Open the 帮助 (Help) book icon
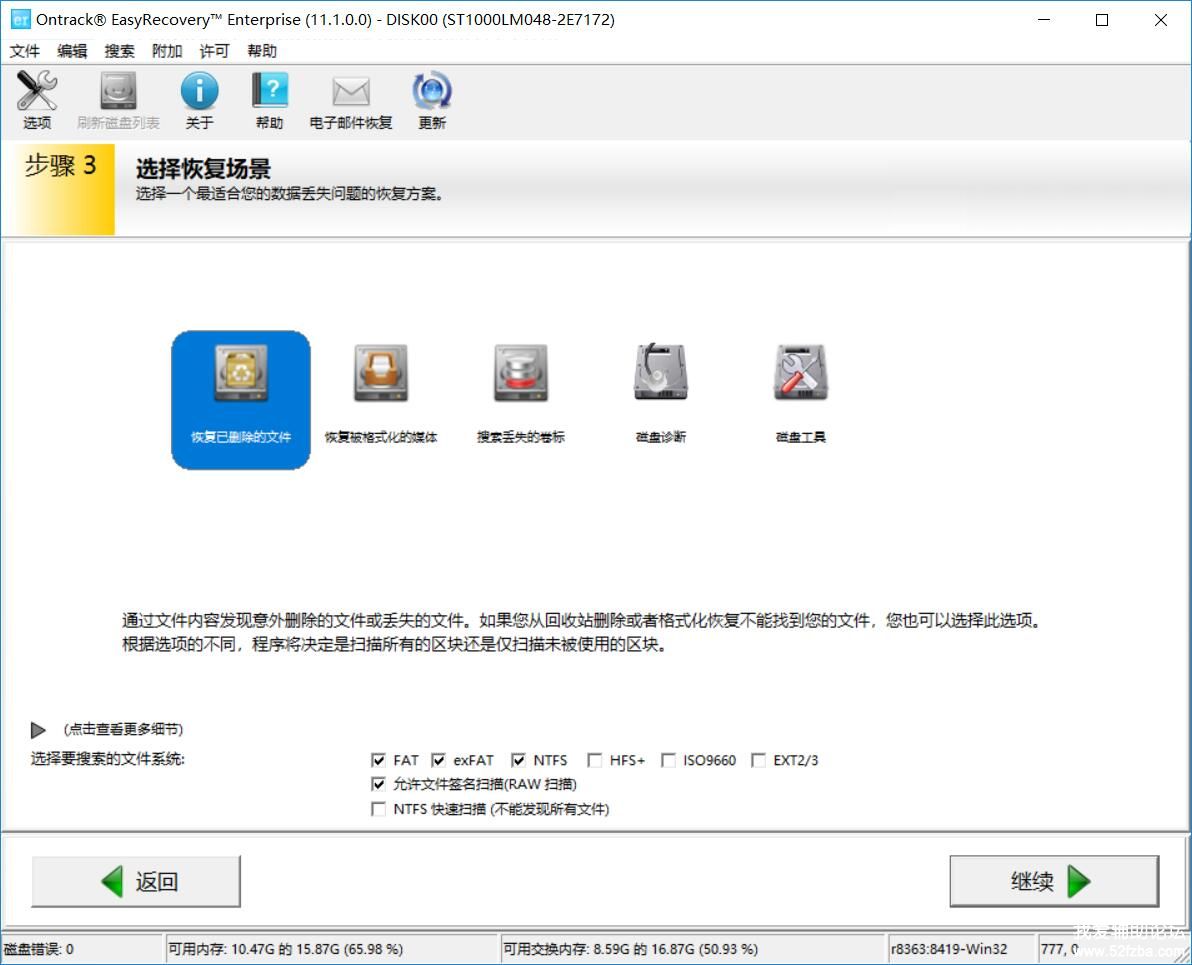Screen dimensions: 1192x965 coord(270,100)
